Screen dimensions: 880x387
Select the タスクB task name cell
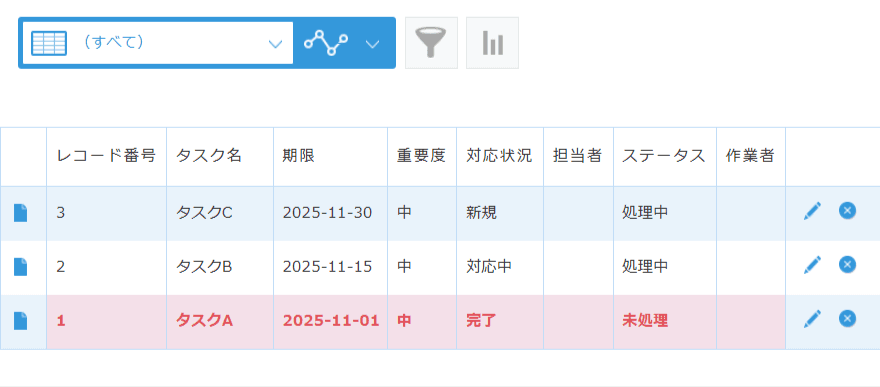click(x=220, y=267)
